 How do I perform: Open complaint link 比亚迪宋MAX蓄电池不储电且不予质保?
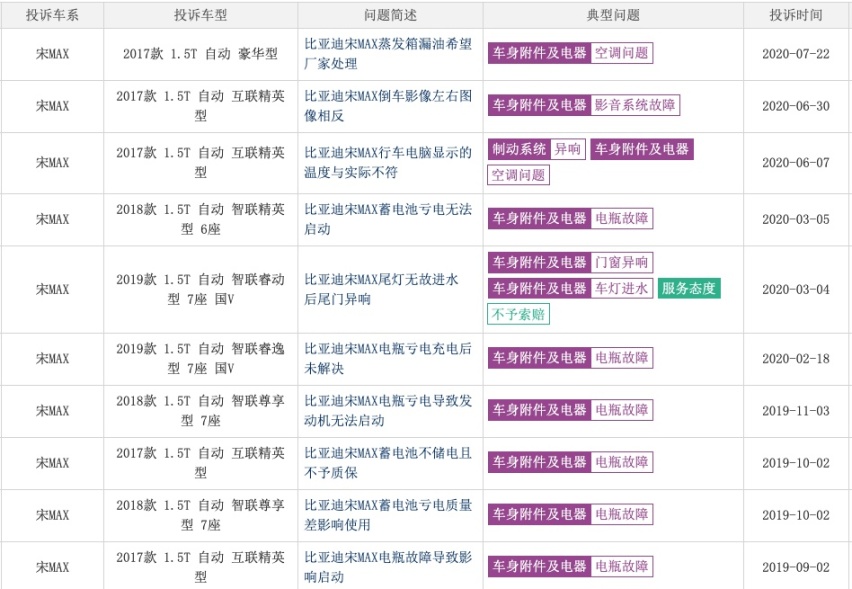point(387,462)
